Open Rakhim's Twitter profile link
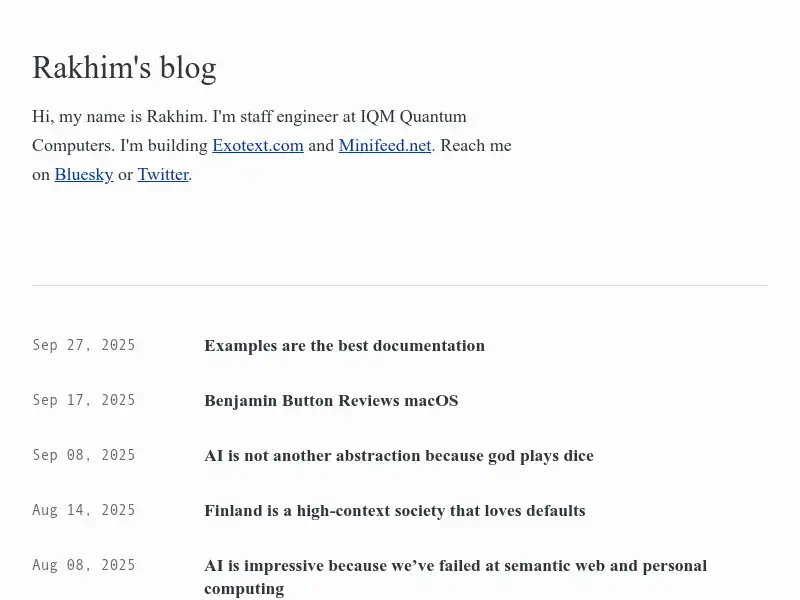The height and width of the screenshot is (600, 800). (x=163, y=174)
